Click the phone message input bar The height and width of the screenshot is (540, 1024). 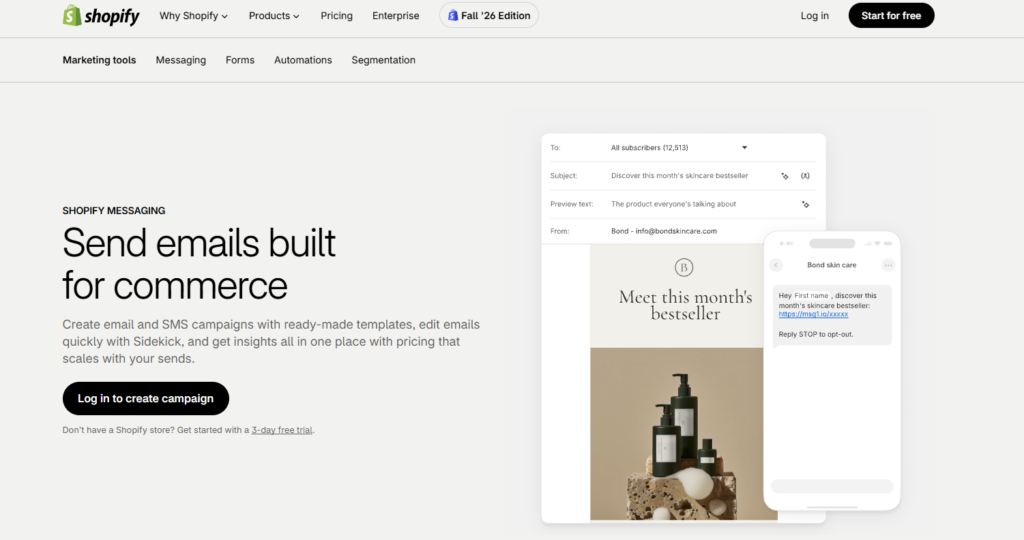pyautogui.click(x=831, y=486)
